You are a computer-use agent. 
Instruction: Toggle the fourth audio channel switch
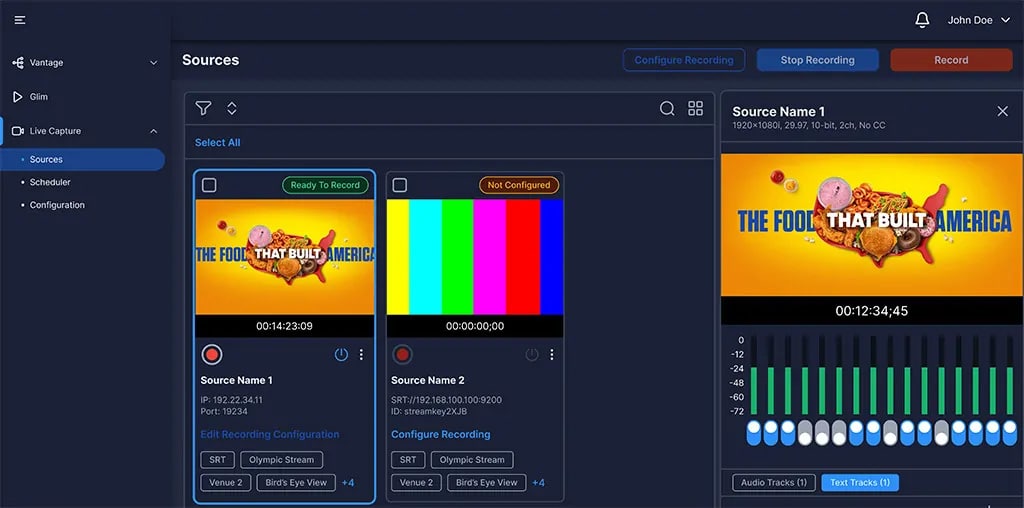click(805, 433)
